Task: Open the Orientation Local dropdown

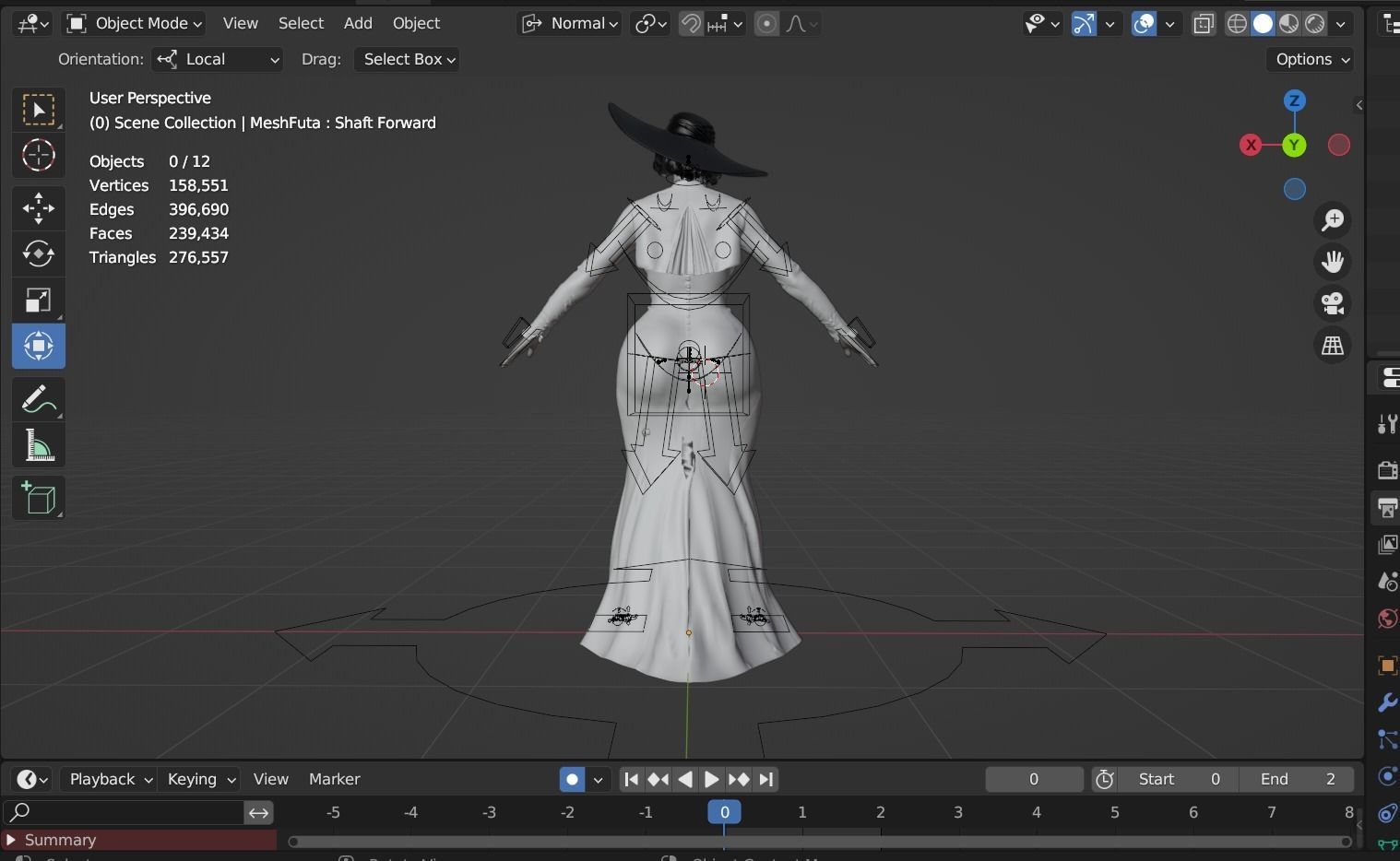Action: [218, 59]
